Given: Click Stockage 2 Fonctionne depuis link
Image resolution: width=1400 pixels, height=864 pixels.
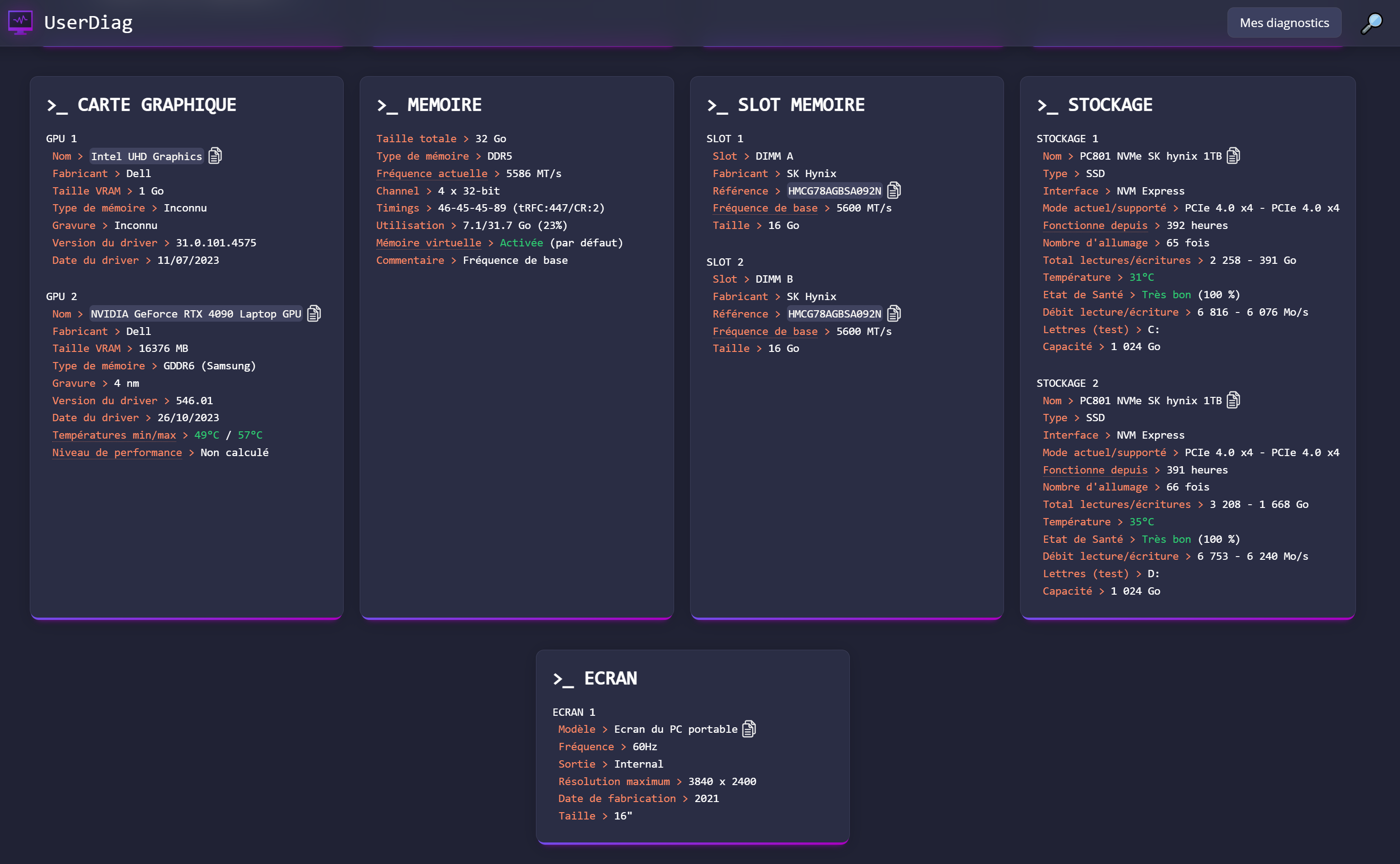Looking at the screenshot, I should (x=1094, y=470).
